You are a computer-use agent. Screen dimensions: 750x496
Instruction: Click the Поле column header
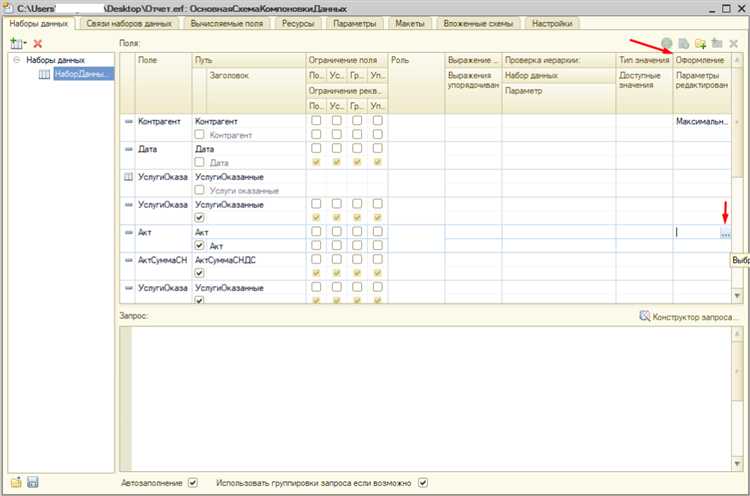click(163, 60)
